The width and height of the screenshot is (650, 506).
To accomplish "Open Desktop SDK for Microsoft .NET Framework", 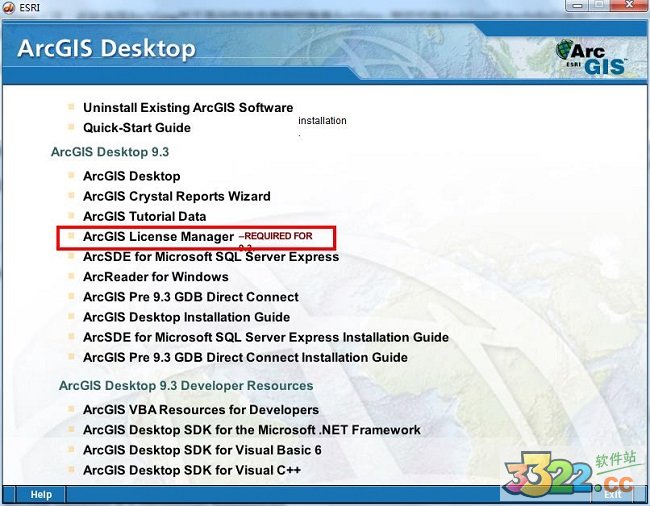I will click(x=252, y=430).
